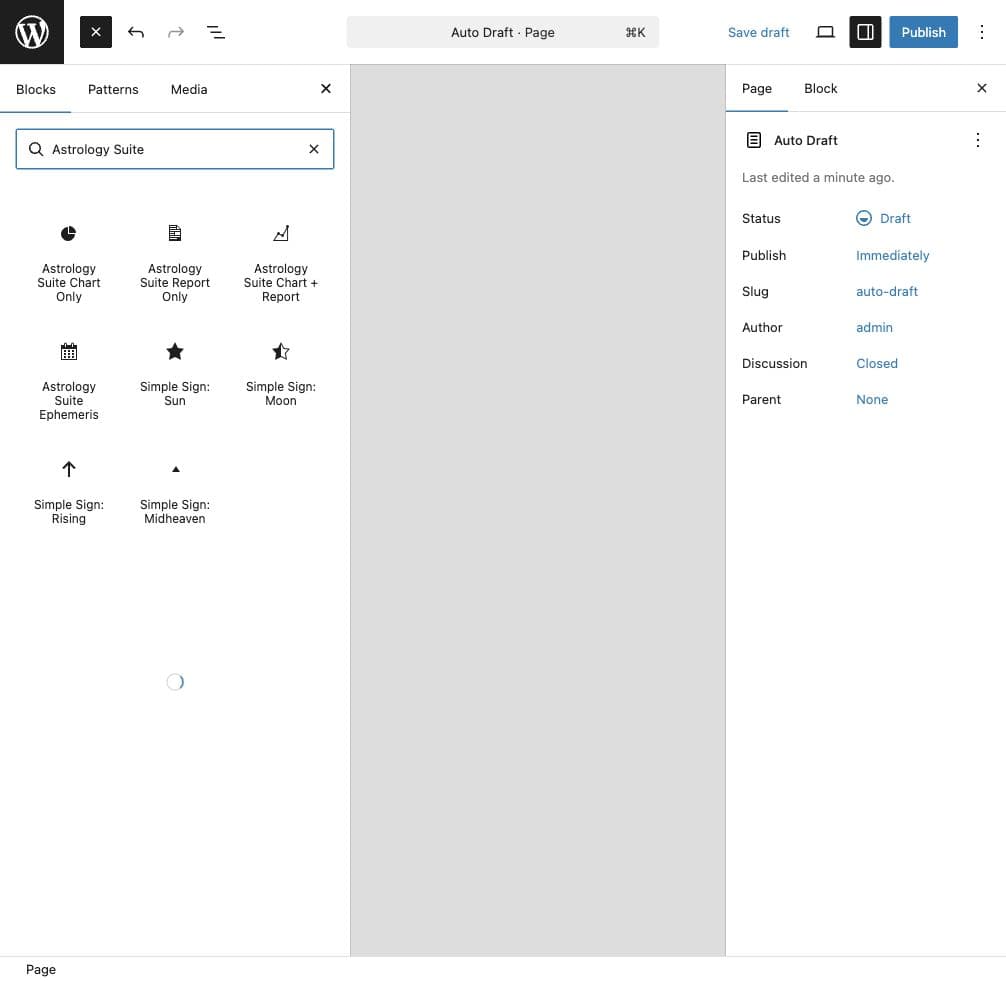Open the top bar Options menu
Viewport: 1006px width, 981px height.
point(981,32)
